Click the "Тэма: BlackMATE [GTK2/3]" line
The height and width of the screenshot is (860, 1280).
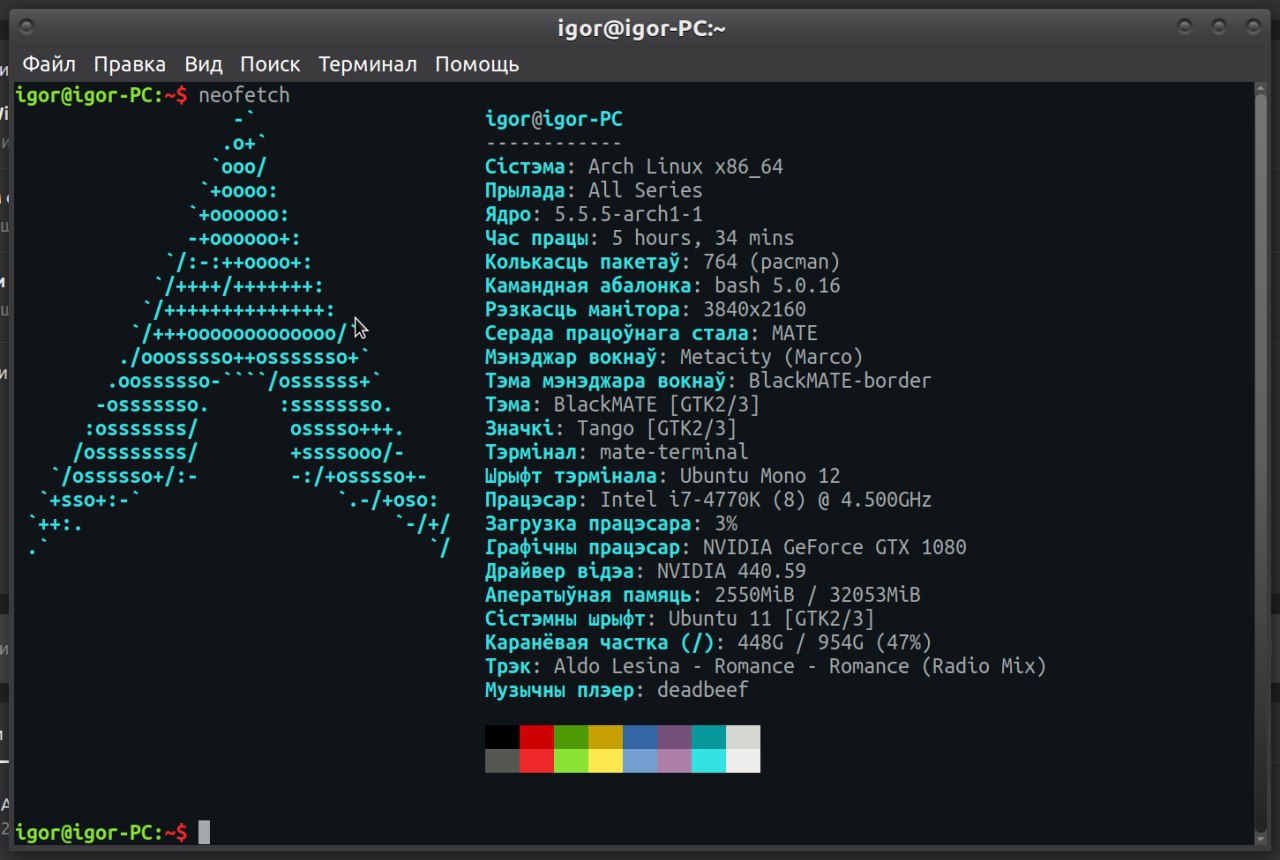click(x=623, y=405)
